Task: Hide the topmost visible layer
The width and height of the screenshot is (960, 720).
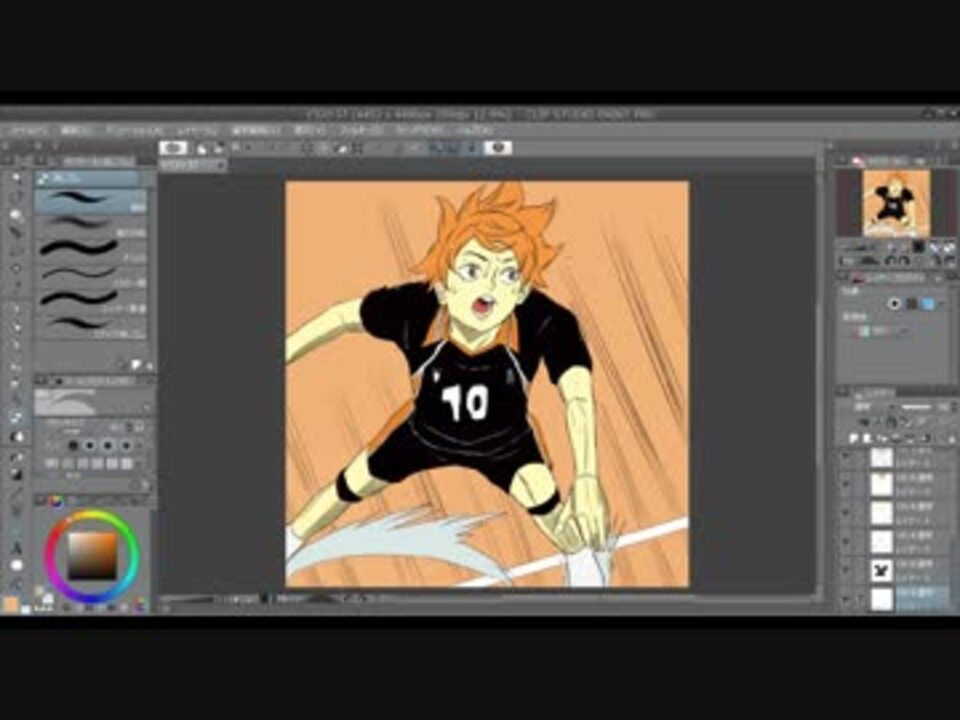Action: pyautogui.click(x=846, y=457)
